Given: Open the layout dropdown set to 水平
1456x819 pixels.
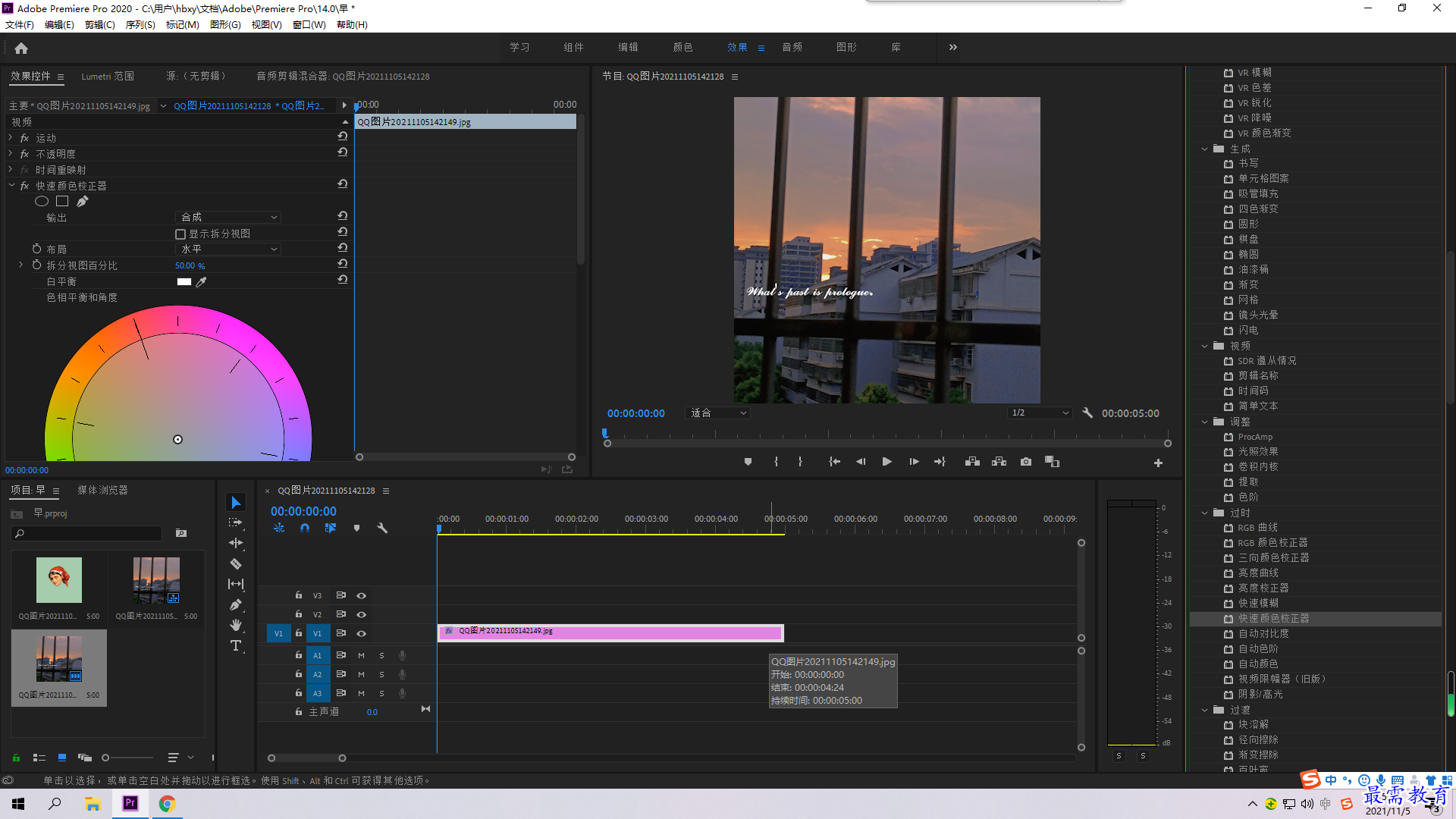Looking at the screenshot, I should (x=228, y=249).
